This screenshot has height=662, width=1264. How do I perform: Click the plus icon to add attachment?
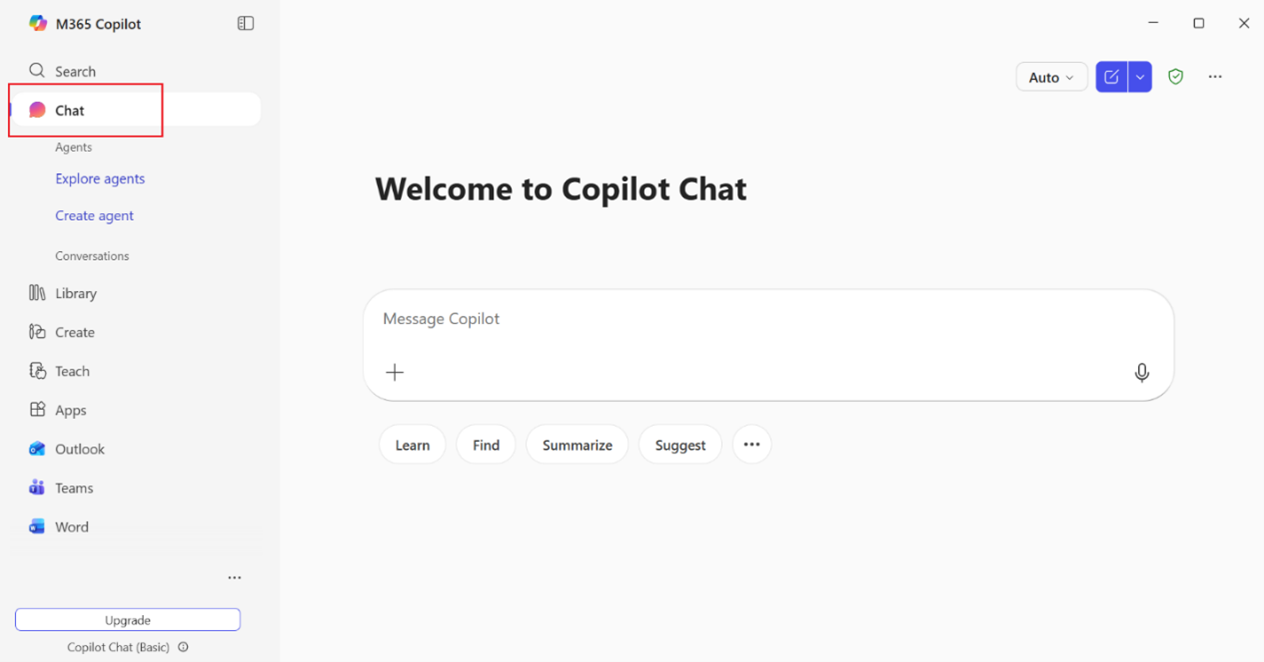click(395, 372)
